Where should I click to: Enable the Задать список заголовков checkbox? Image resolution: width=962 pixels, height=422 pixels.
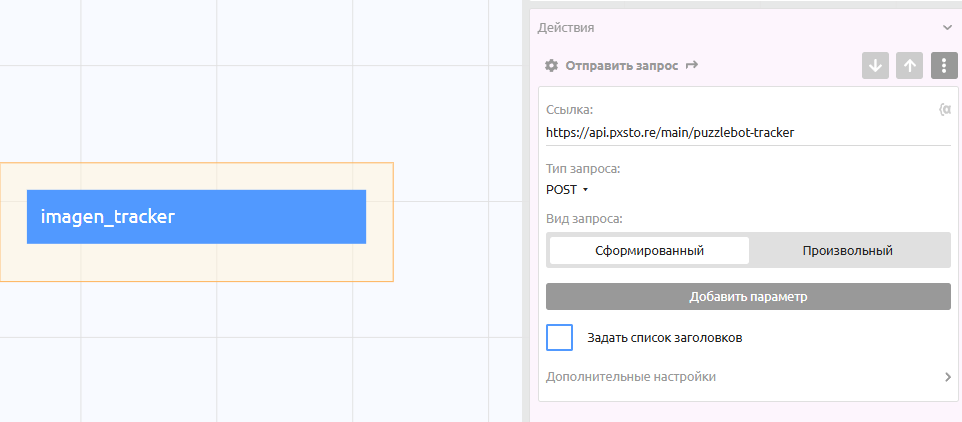coord(560,337)
